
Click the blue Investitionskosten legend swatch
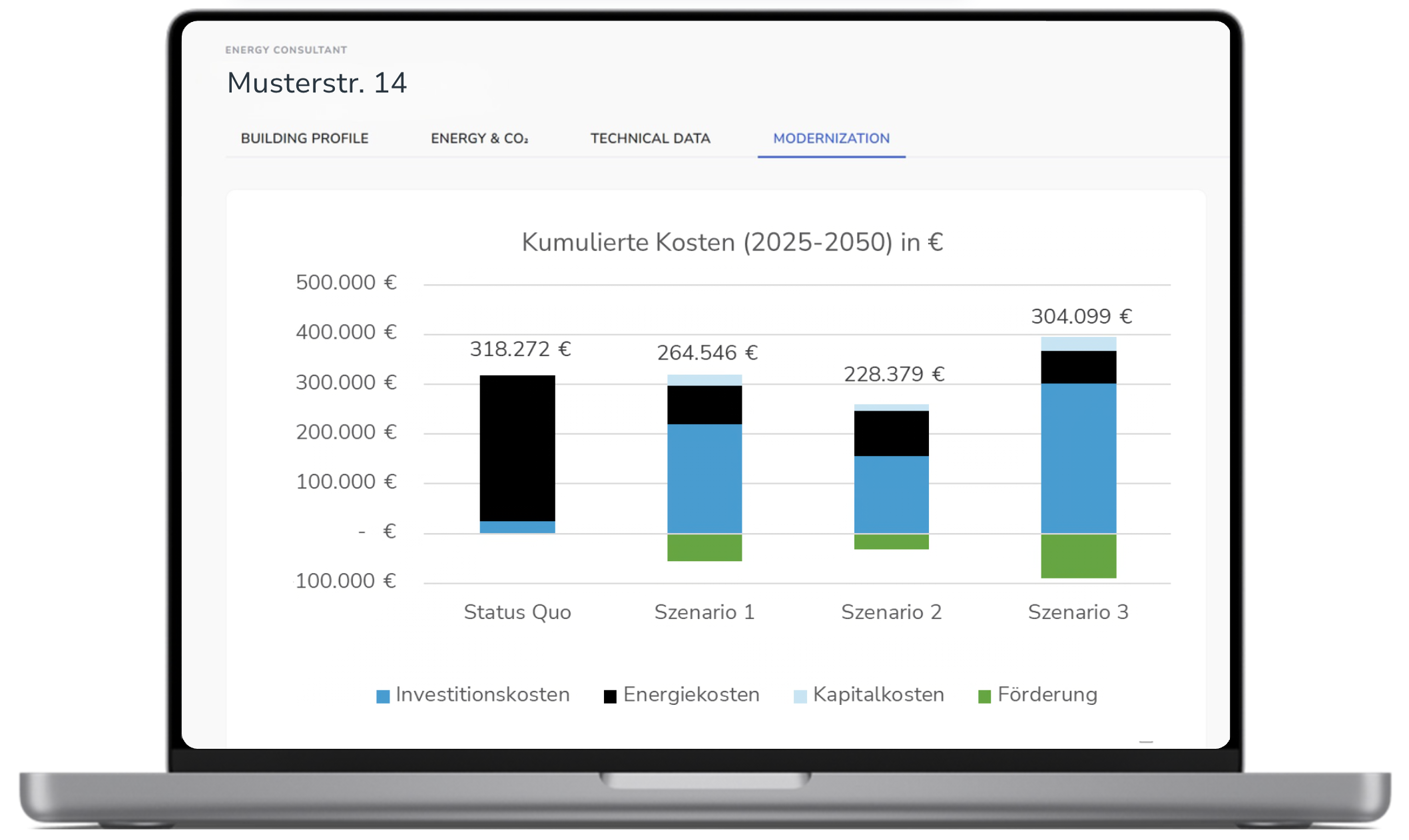383,696
